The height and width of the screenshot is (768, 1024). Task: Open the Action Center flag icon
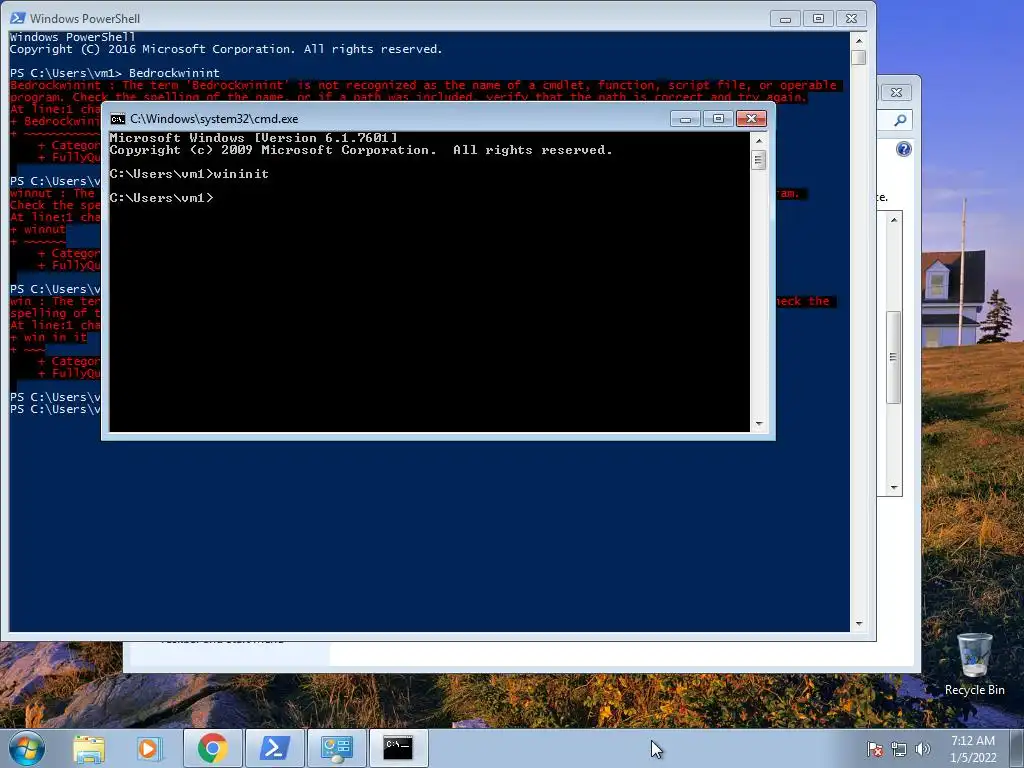(874, 749)
